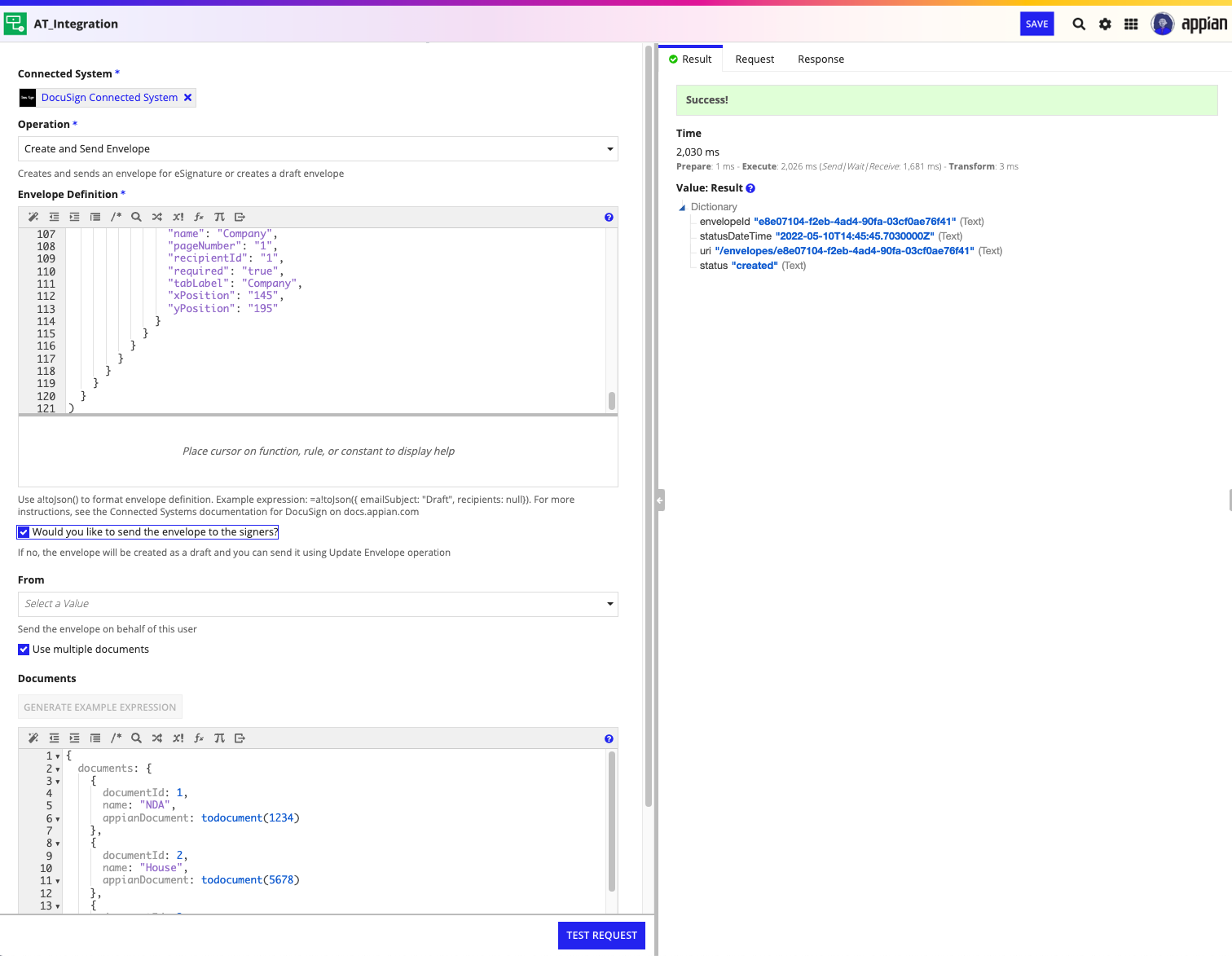Open the Operation dropdown showing Create and Send Envelope
The image size is (1232, 956).
[318, 149]
